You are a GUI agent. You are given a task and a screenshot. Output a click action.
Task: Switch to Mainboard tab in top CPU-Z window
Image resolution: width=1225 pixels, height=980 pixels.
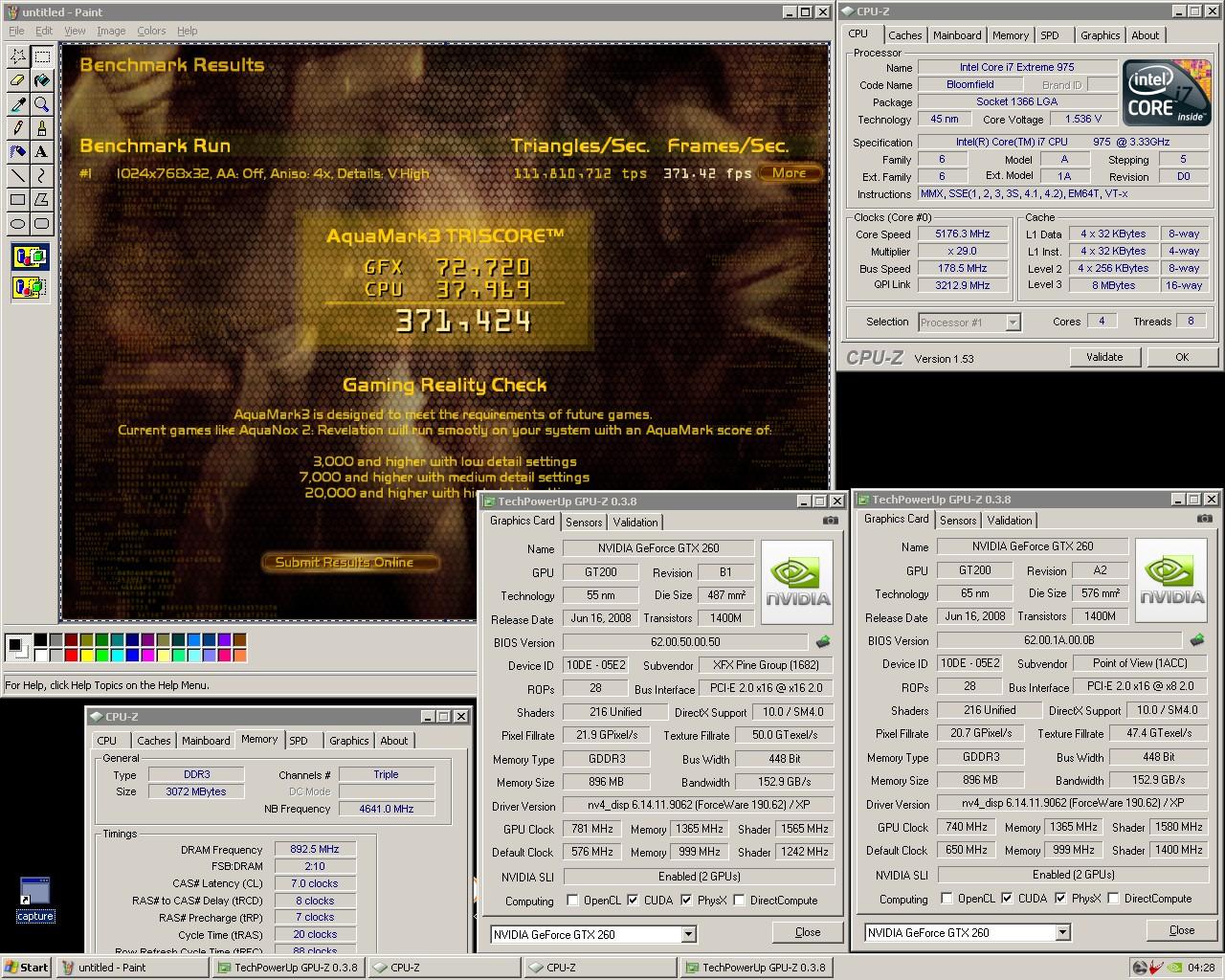coord(957,35)
